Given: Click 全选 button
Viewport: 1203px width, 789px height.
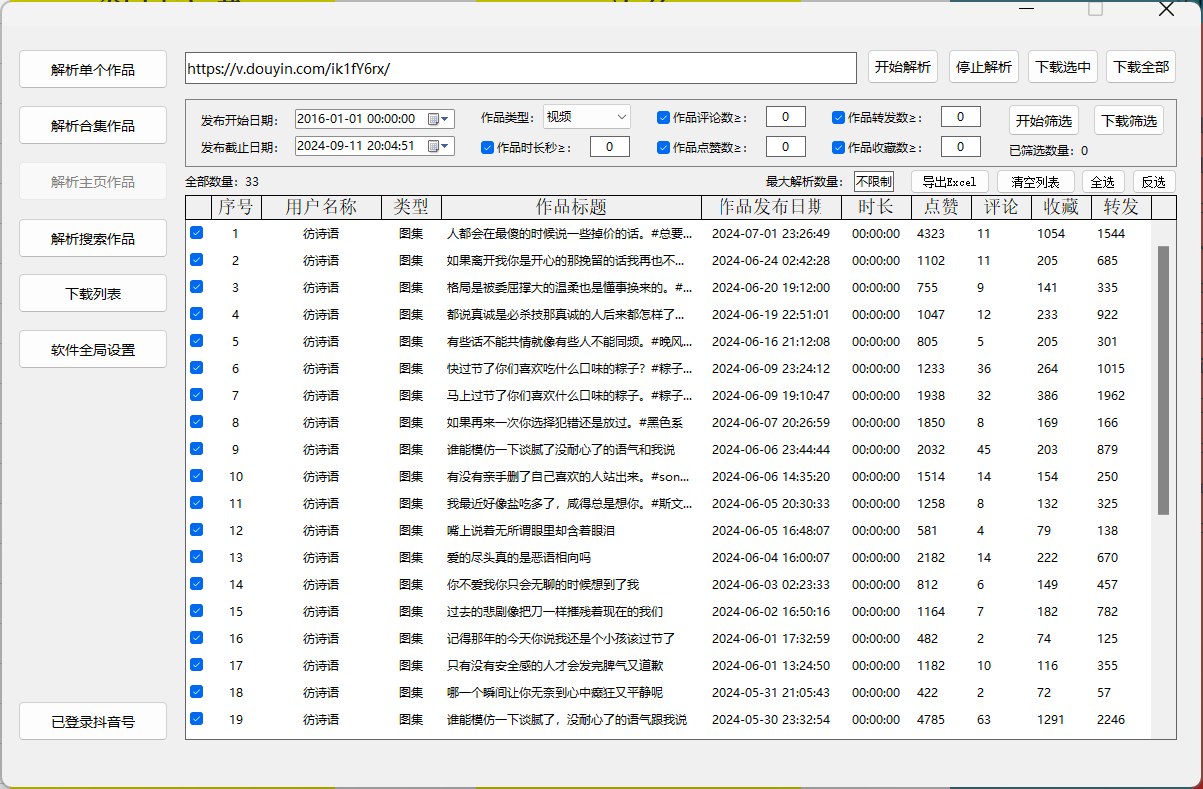Looking at the screenshot, I should [x=1103, y=182].
